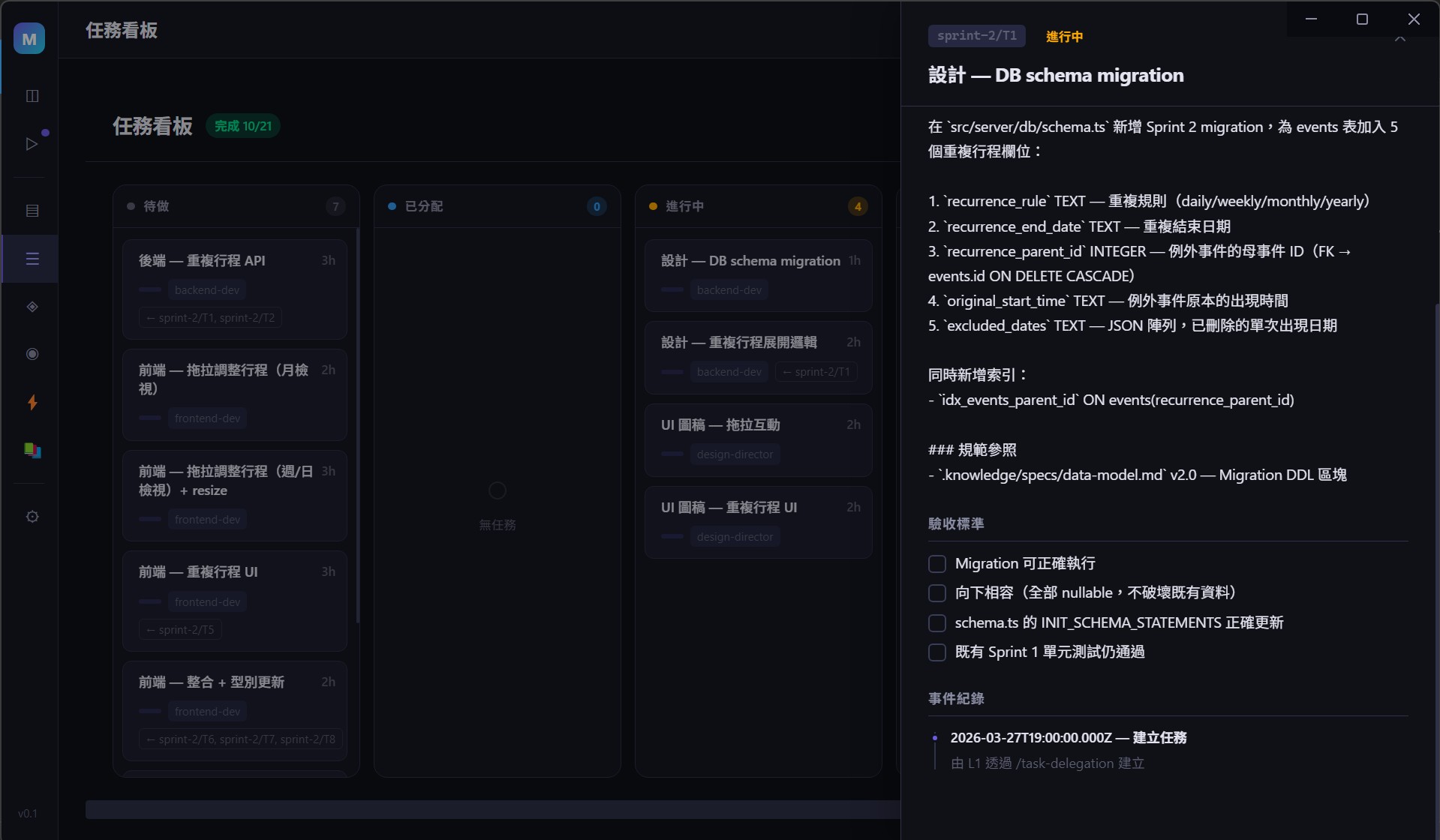
Task: Open the kanban board columns view icon
Action: 32,95
